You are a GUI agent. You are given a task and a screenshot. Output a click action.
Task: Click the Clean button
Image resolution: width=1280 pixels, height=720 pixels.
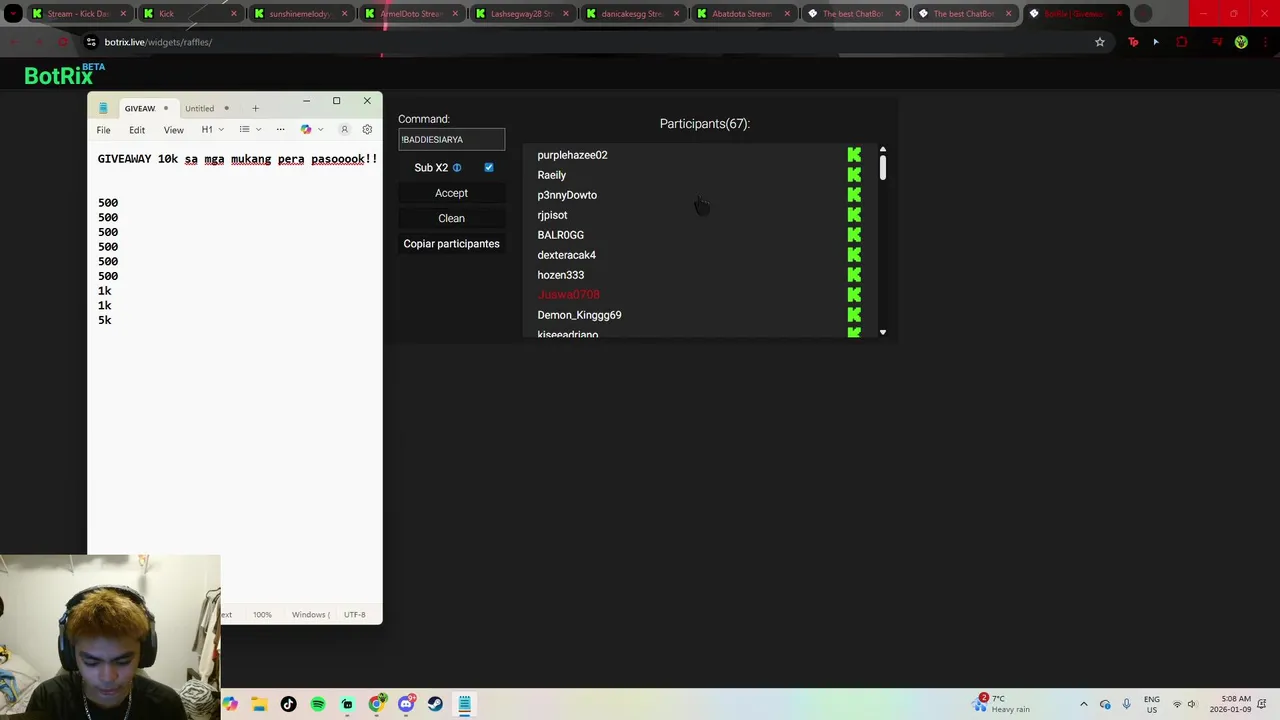point(451,218)
